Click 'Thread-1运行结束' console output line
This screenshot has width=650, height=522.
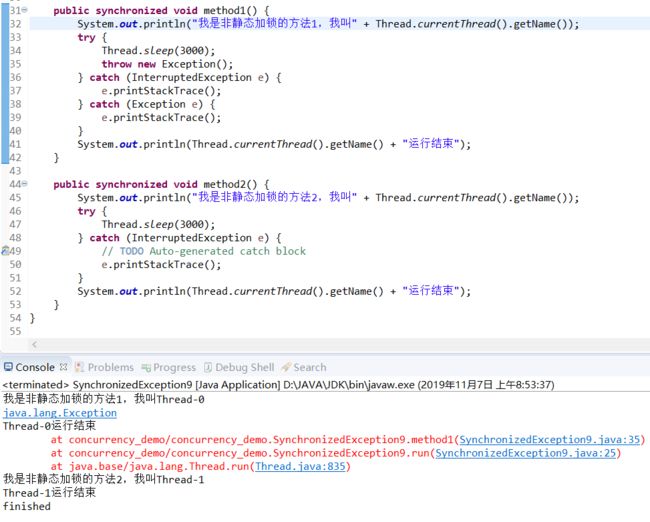(49, 493)
